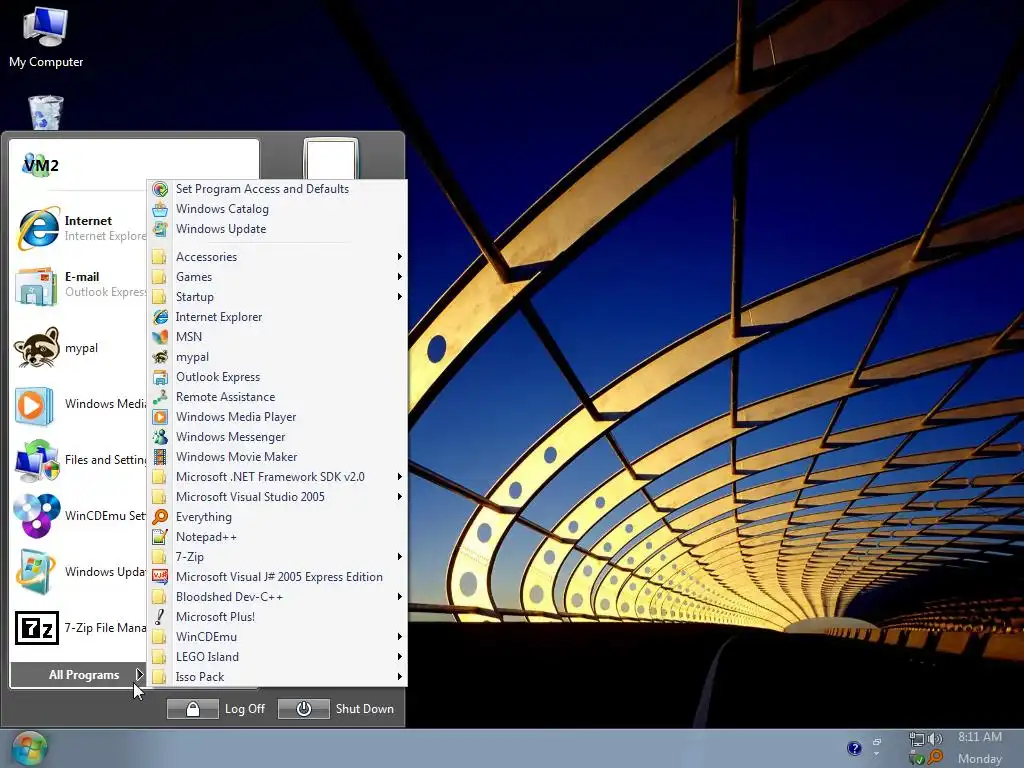Click the Windows Messenger icon
Screen dimensions: 1024x768
[x=160, y=437]
